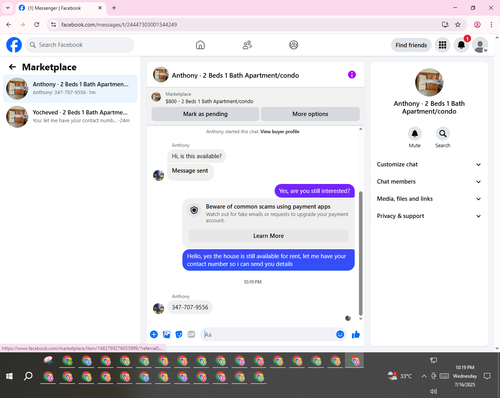Open the tab search dropdown arrow
This screenshot has width=500, height=398.
click(x=8, y=8)
